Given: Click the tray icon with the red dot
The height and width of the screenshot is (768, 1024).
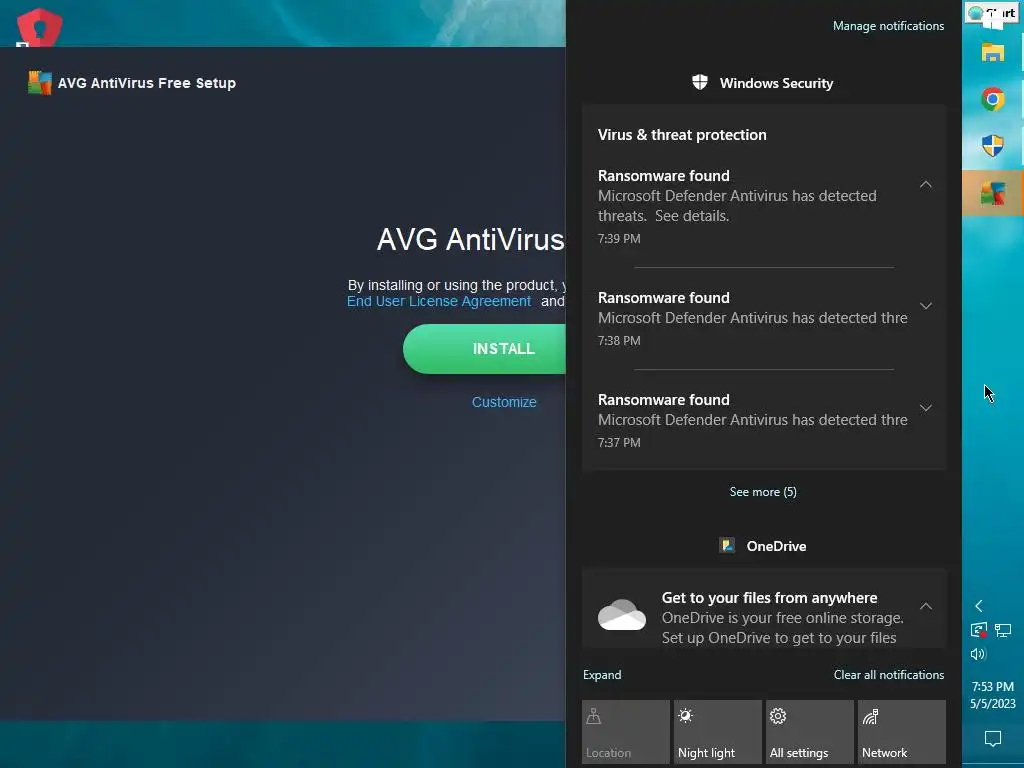Looking at the screenshot, I should click(x=978, y=630).
